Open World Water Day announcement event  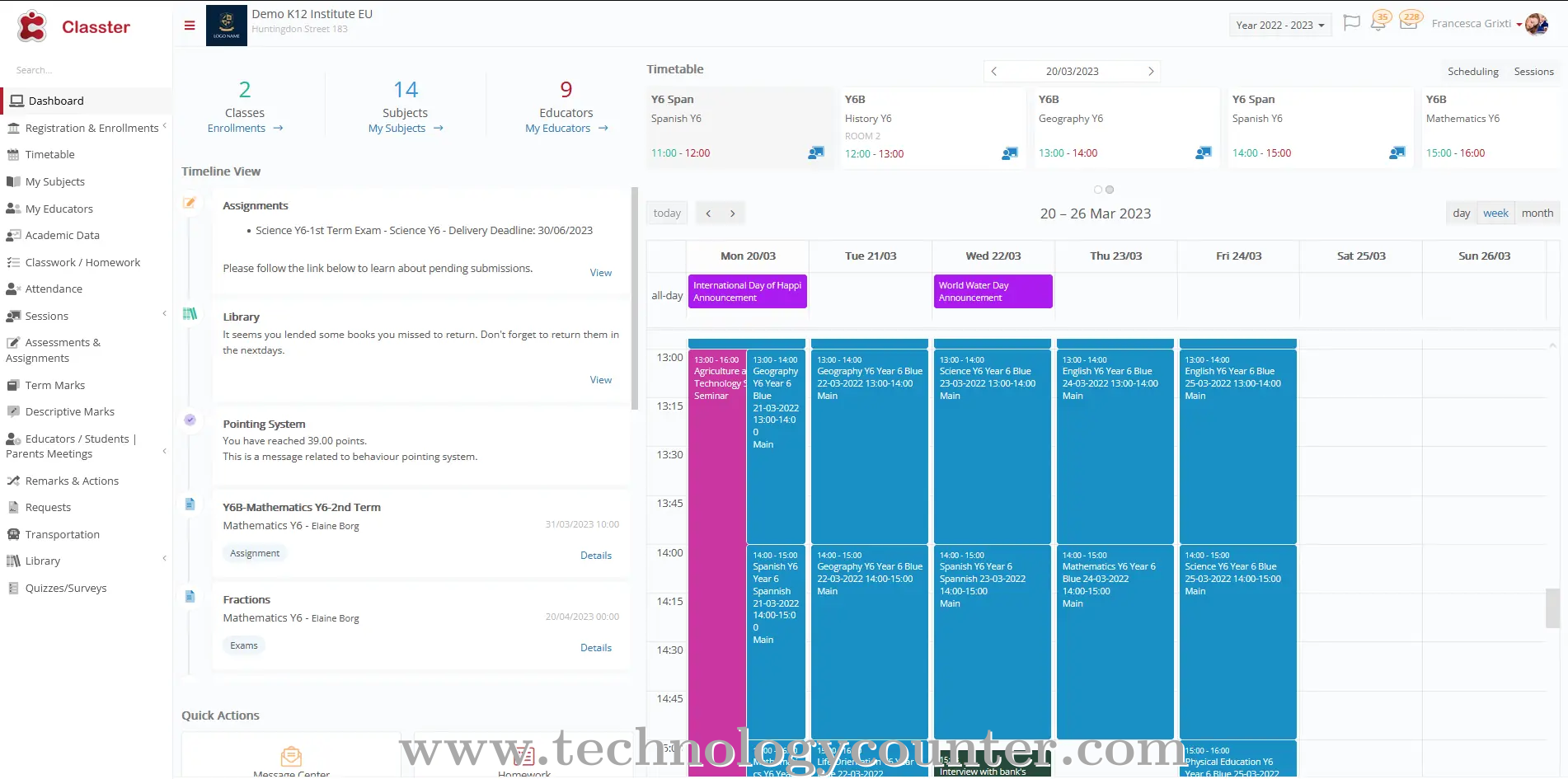pyautogui.click(x=993, y=292)
